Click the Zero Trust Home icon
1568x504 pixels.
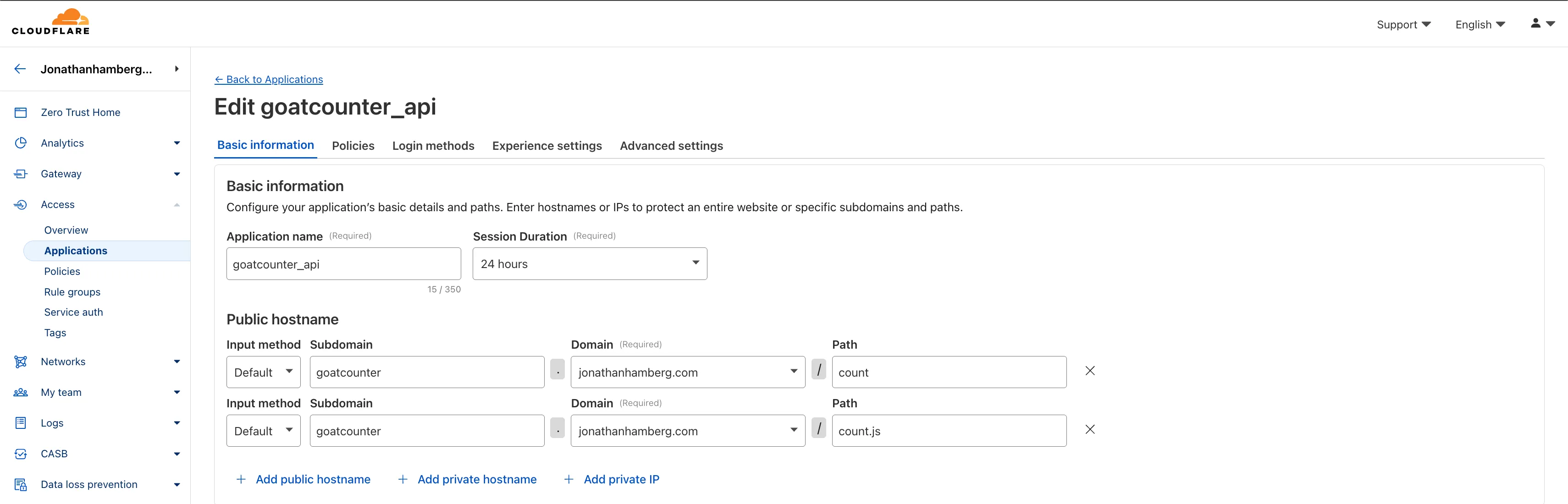click(x=21, y=112)
